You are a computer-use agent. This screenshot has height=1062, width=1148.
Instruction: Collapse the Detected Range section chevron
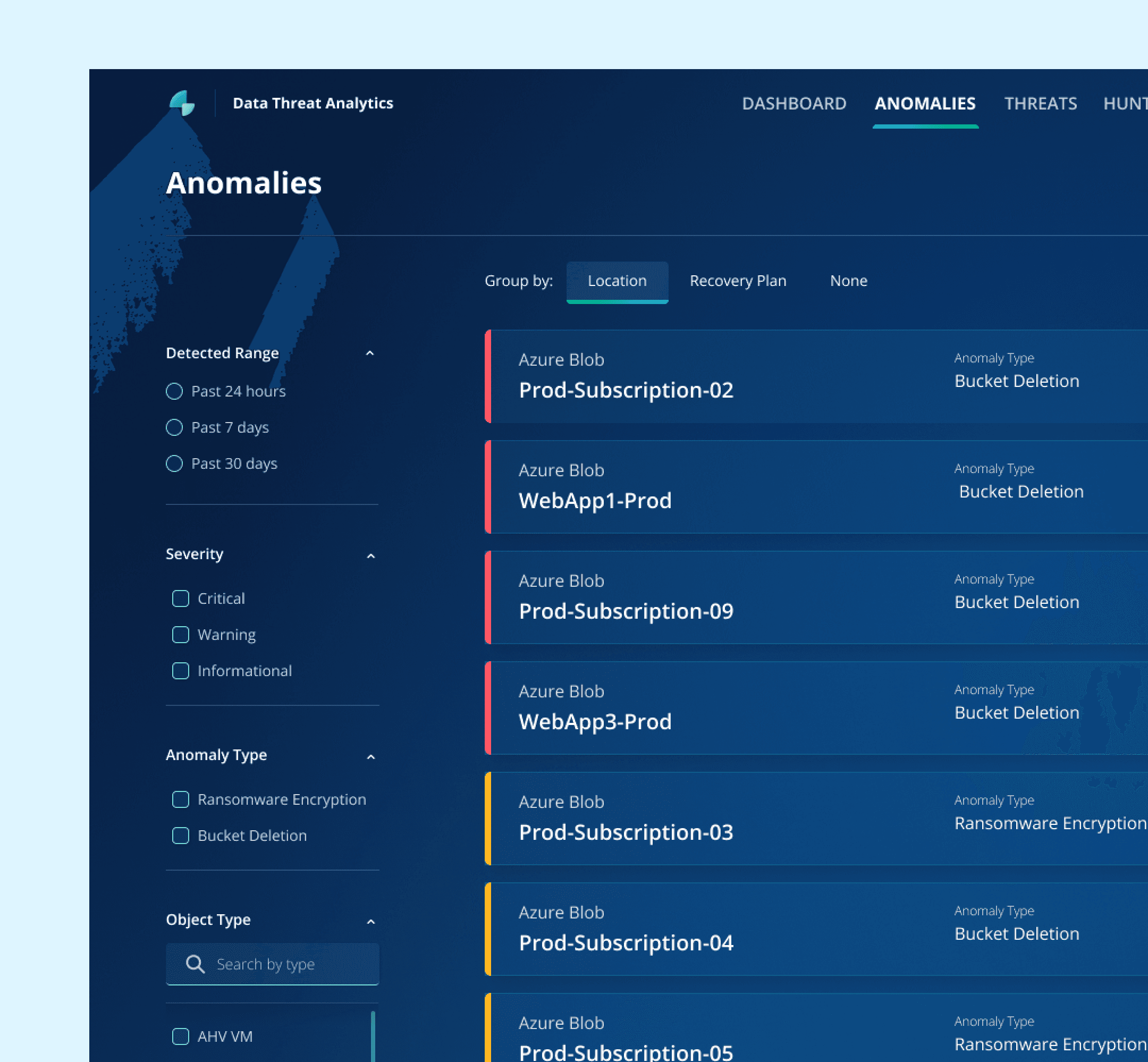tap(370, 353)
